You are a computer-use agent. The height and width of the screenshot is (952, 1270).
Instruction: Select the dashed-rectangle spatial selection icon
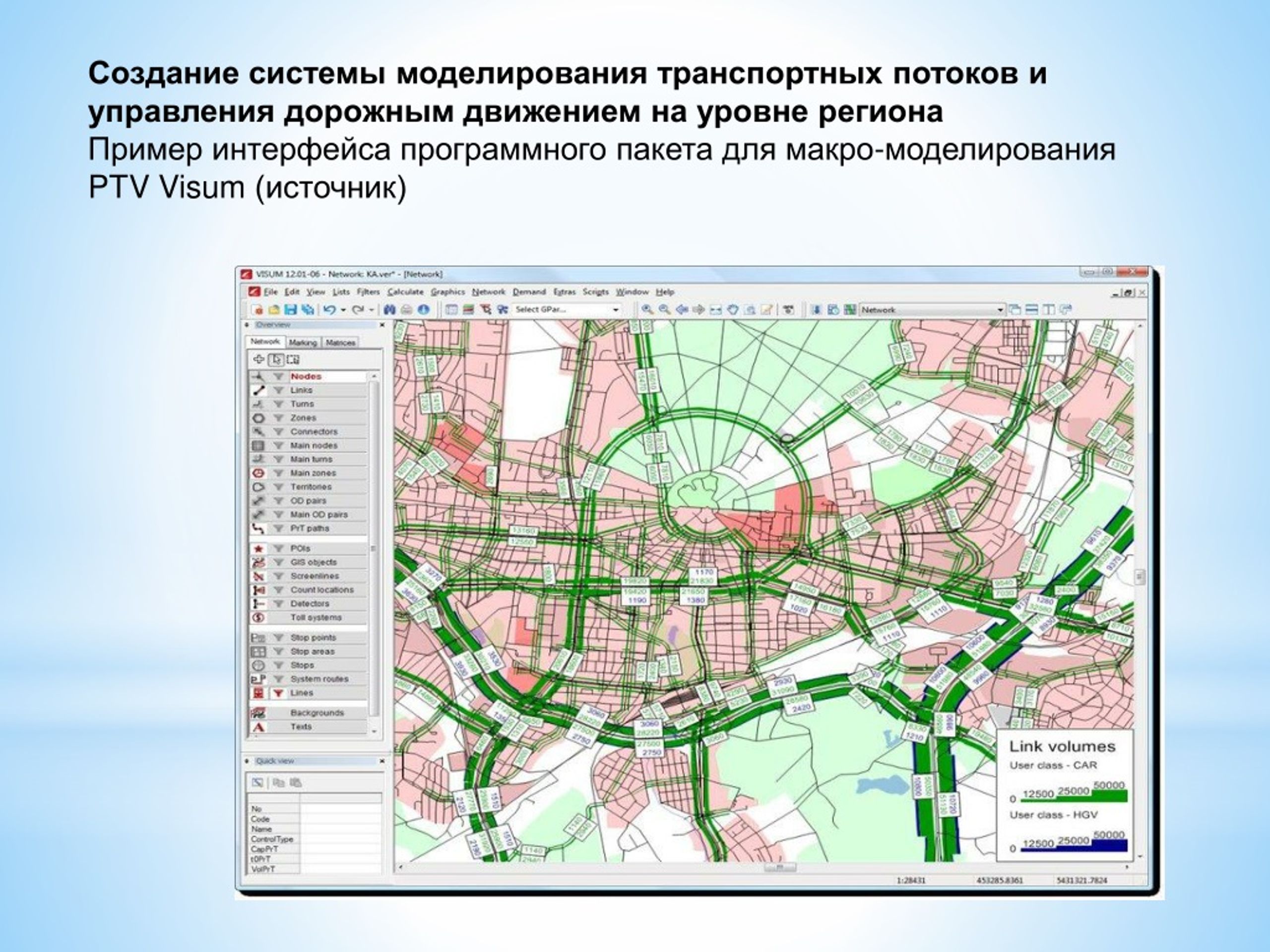(293, 360)
